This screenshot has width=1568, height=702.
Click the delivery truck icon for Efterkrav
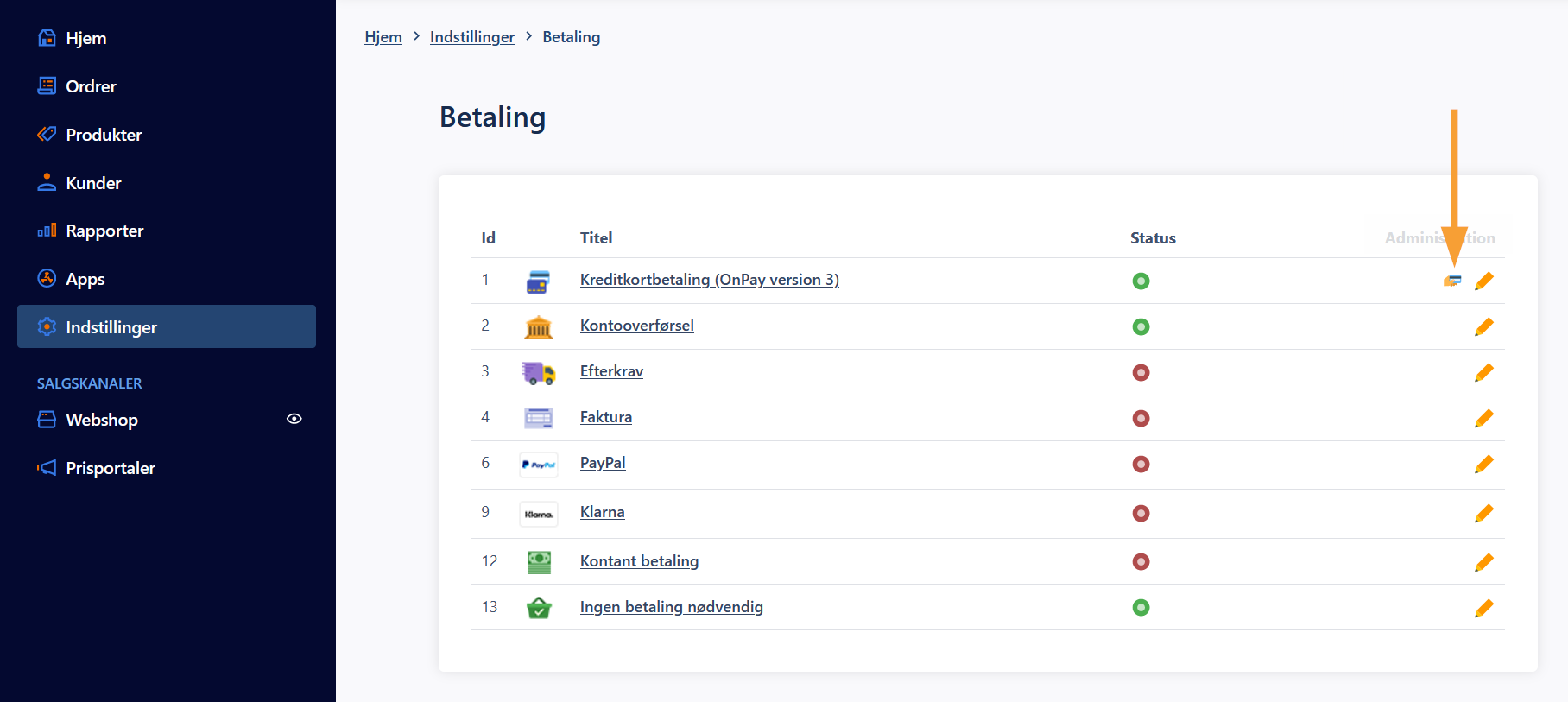click(539, 373)
